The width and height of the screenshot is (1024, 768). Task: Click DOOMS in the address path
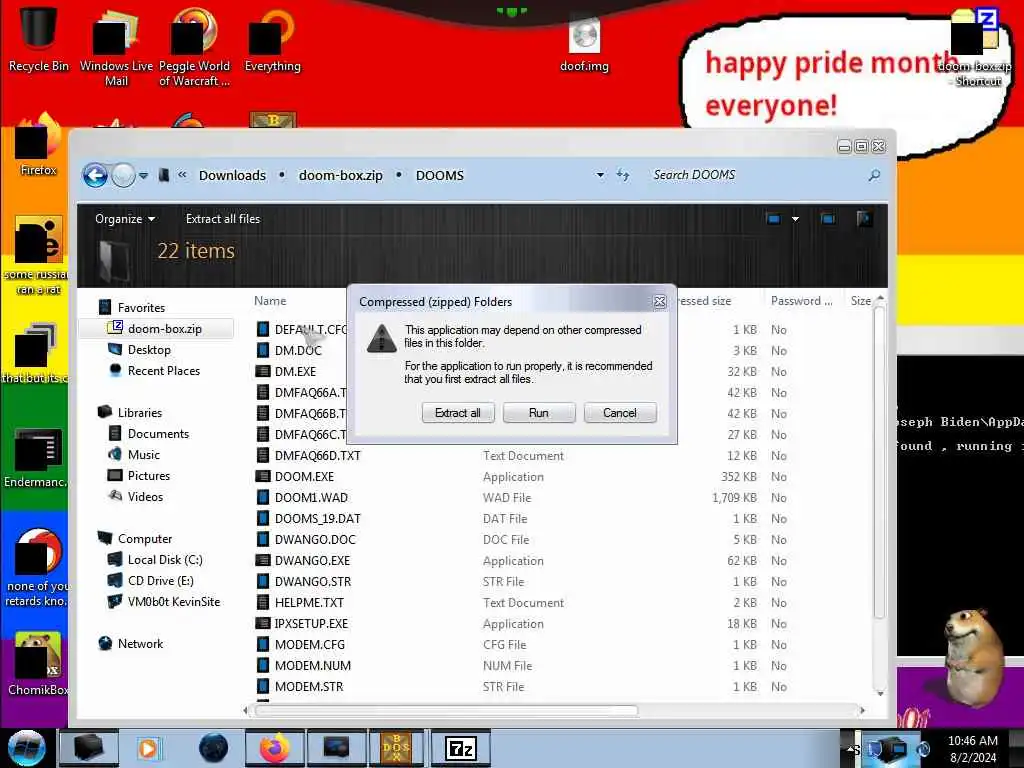pyautogui.click(x=440, y=175)
